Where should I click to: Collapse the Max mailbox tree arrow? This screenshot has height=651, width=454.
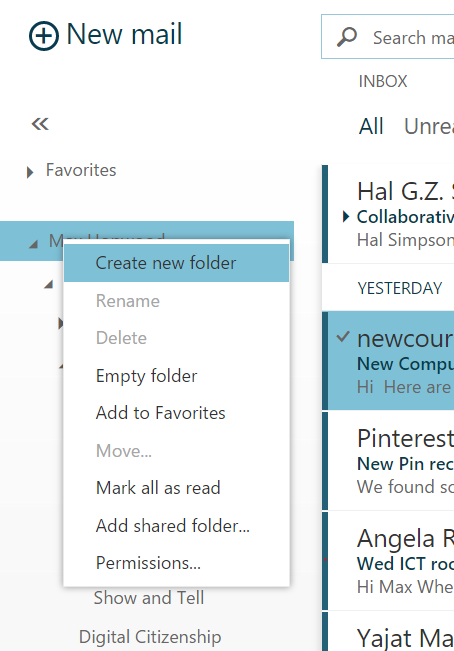pyautogui.click(x=34, y=244)
